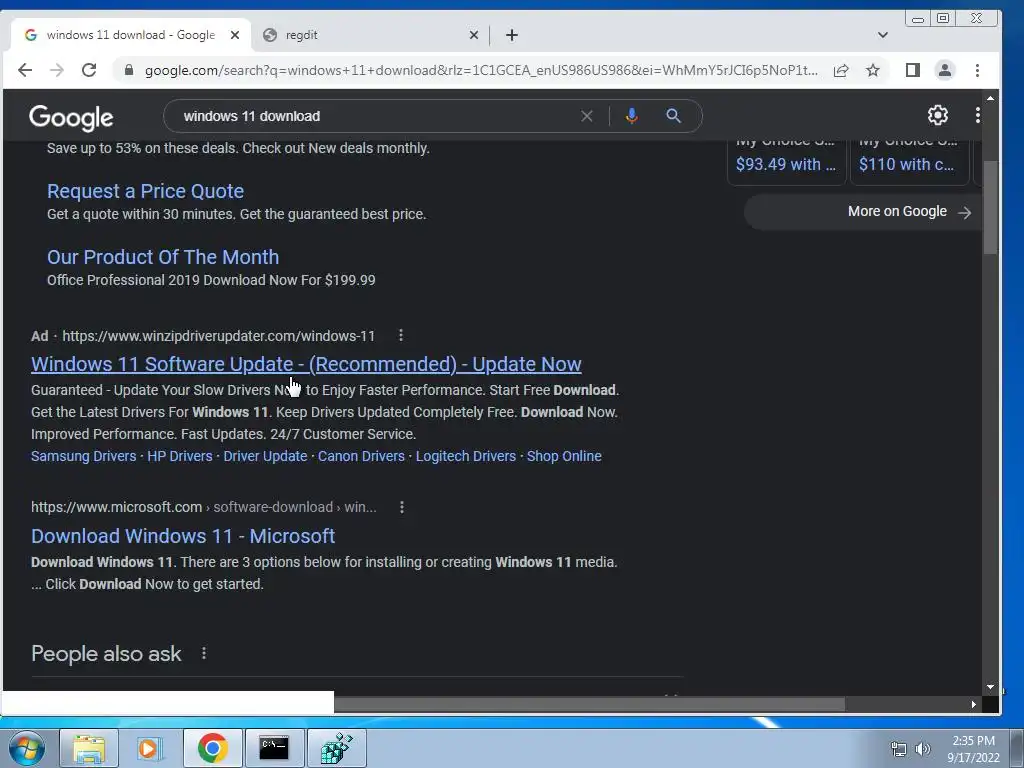Click the microsoft.com breadcrumb URL text

(204, 507)
